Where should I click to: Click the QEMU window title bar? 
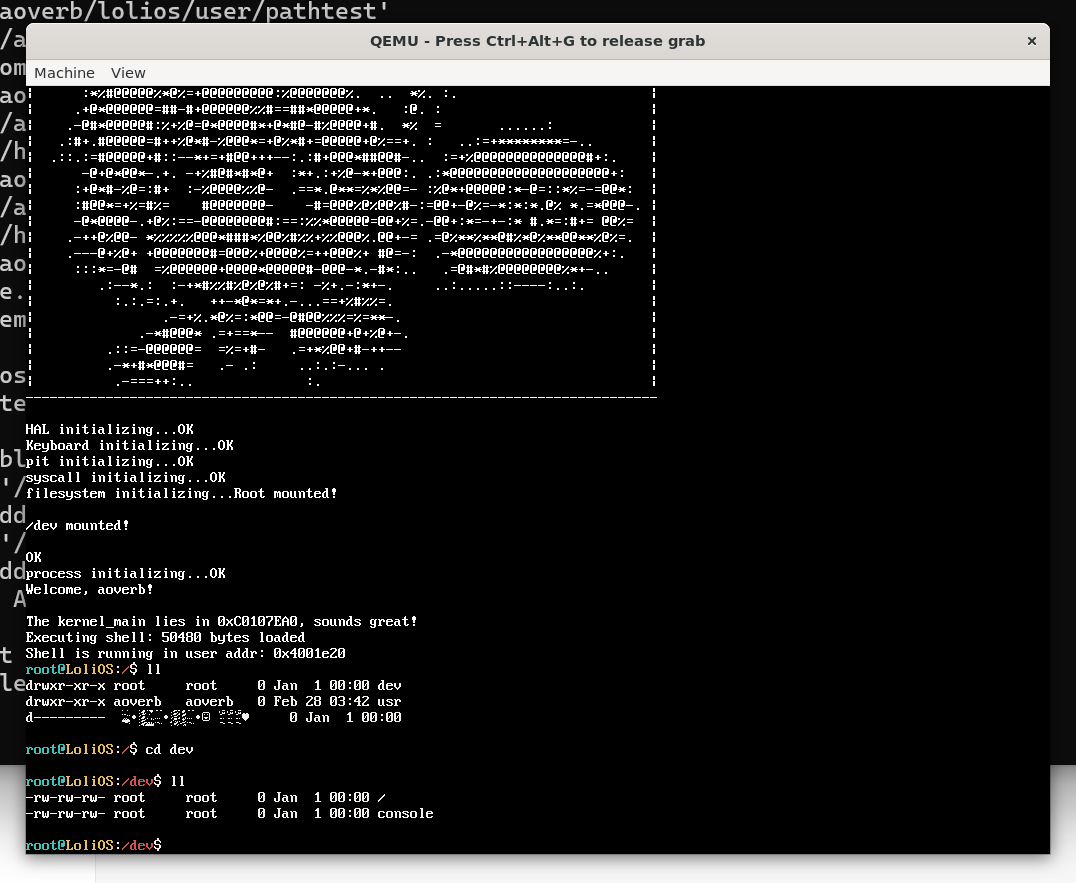tap(537, 41)
